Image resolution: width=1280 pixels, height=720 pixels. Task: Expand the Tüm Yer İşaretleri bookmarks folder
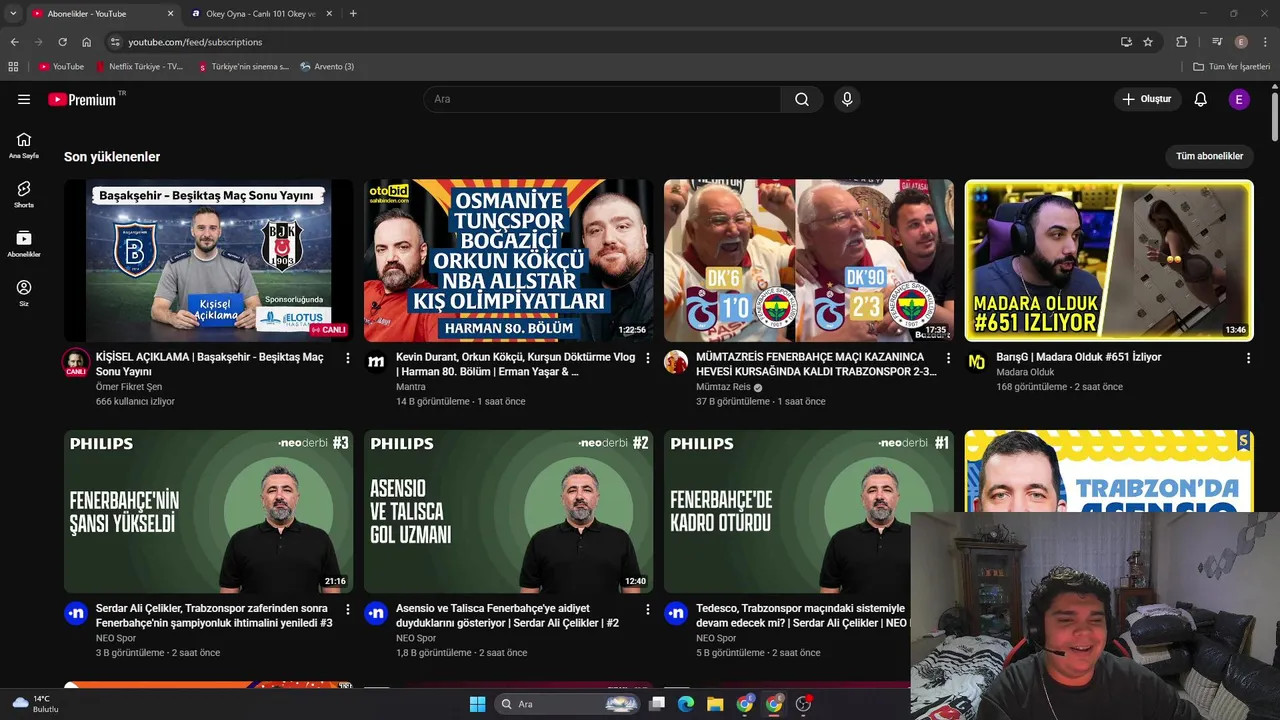pyautogui.click(x=1232, y=67)
